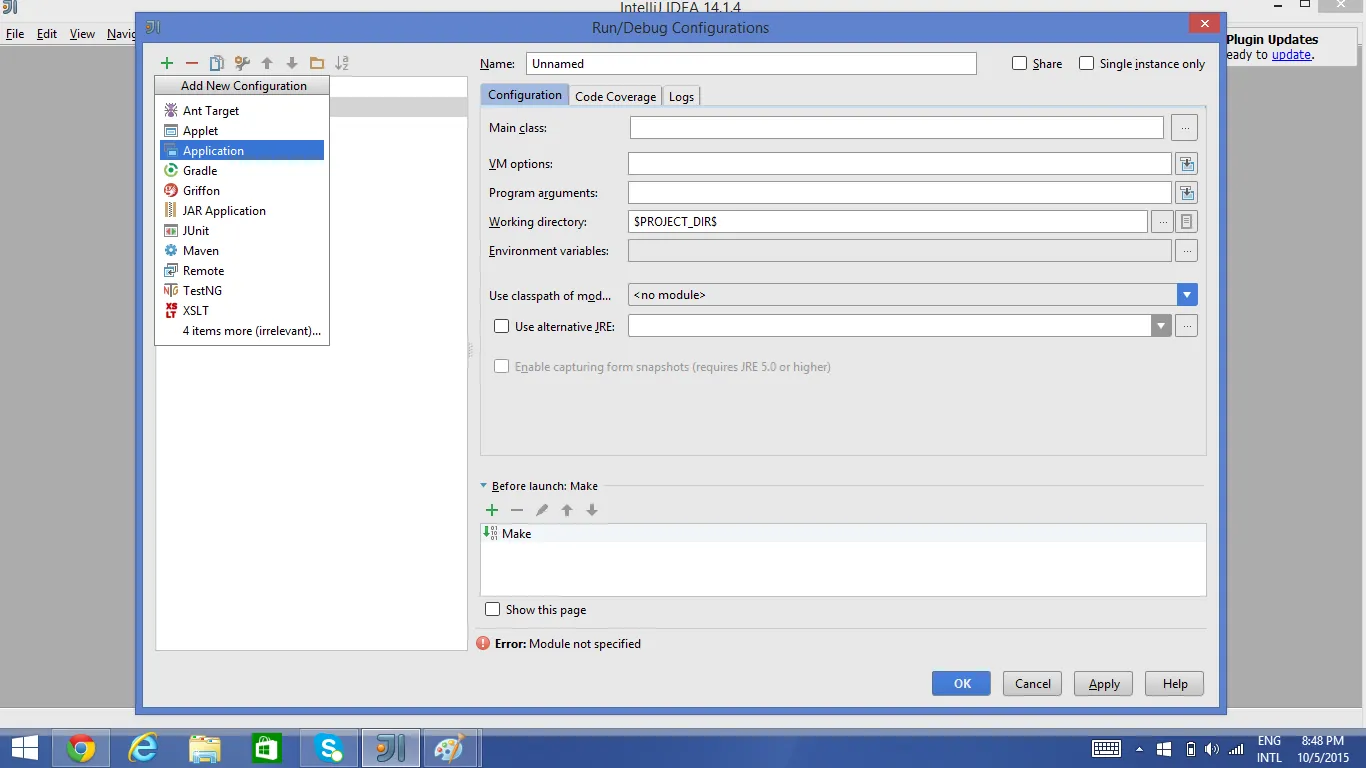Show the 4 items more (irrelevant) entry
The width and height of the screenshot is (1366, 768).
point(242,331)
